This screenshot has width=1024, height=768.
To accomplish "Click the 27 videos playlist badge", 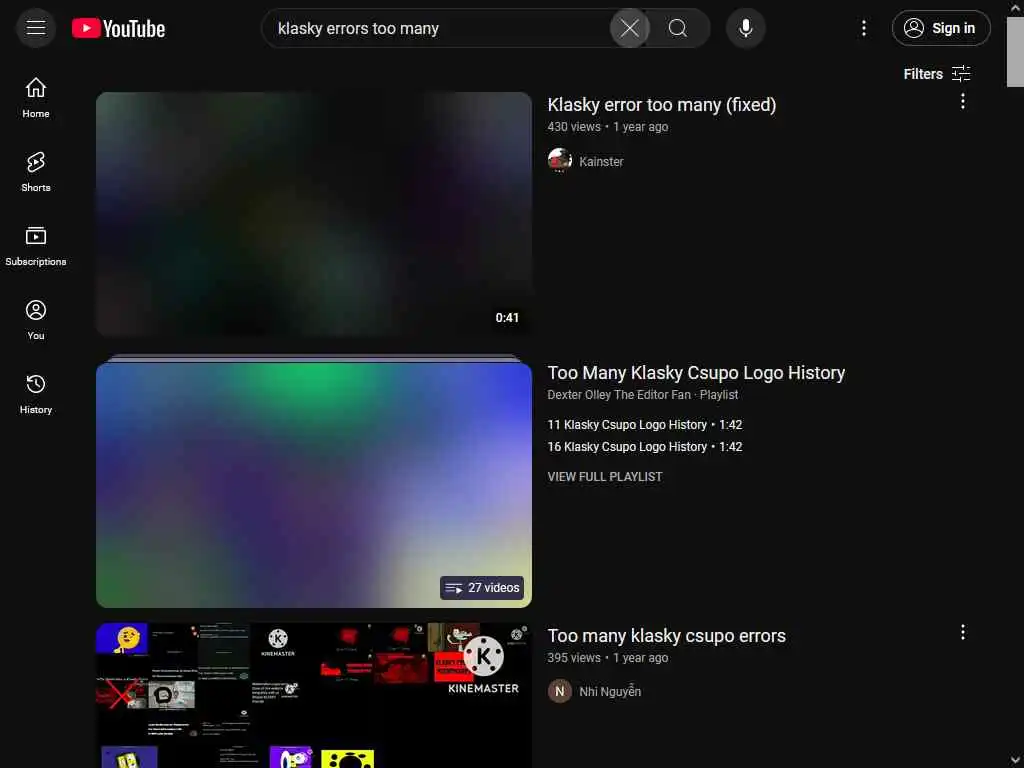I will coord(482,588).
